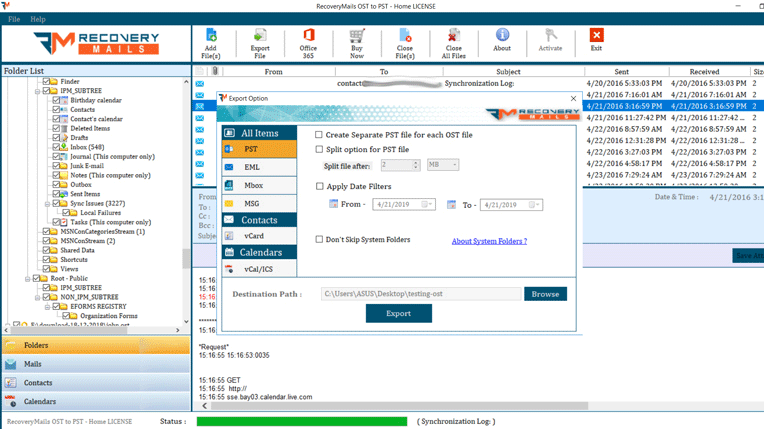This screenshot has width=764, height=429.
Task: Select vCard contacts format
Action: pyautogui.click(x=259, y=236)
